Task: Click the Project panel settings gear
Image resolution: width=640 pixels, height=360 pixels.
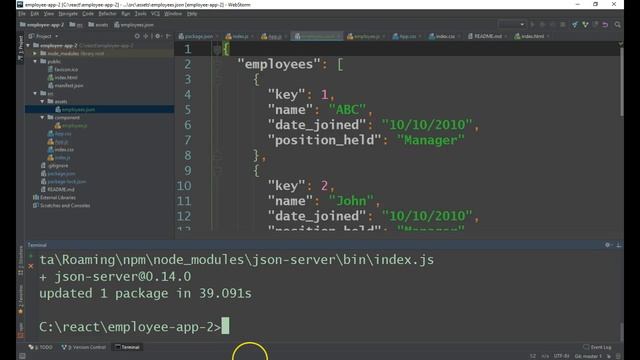Action: coord(158,36)
